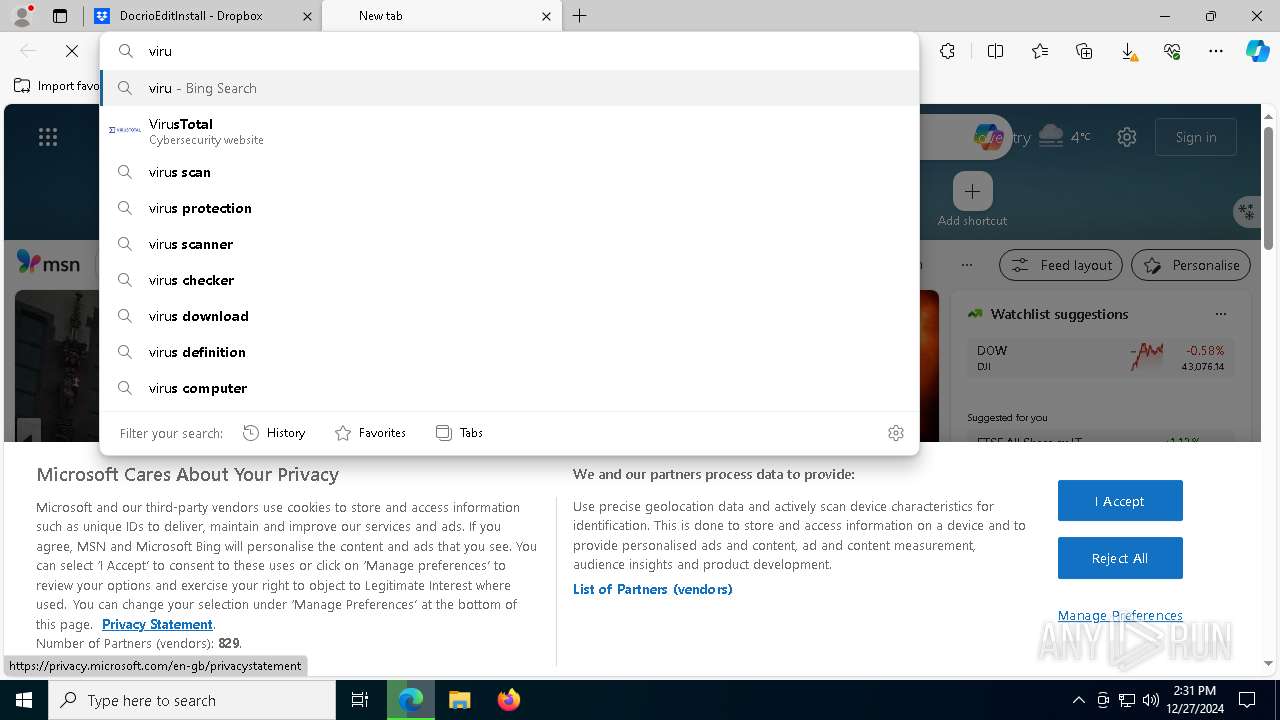Open a new browser tab
Screen dimensions: 1280x720
click(580, 16)
